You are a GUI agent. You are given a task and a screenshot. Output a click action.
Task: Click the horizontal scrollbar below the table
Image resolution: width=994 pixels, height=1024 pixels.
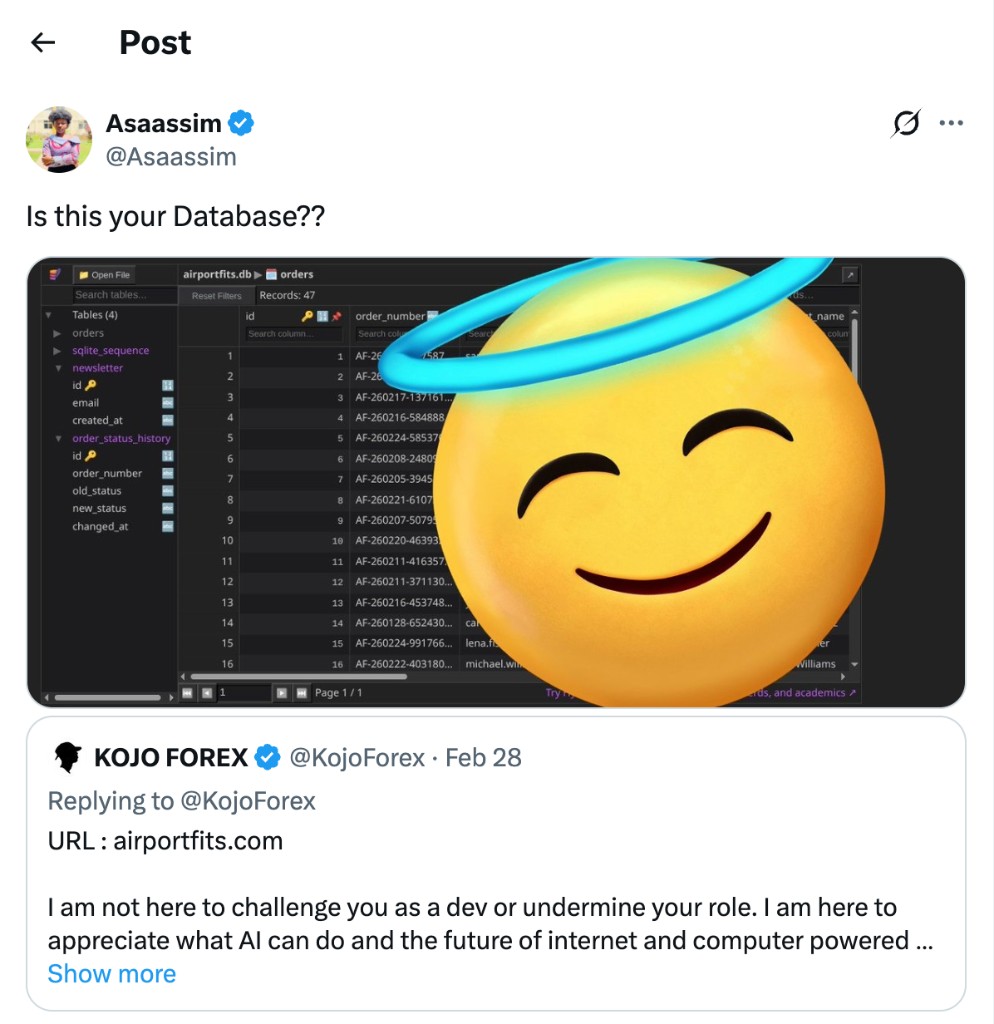[300, 678]
